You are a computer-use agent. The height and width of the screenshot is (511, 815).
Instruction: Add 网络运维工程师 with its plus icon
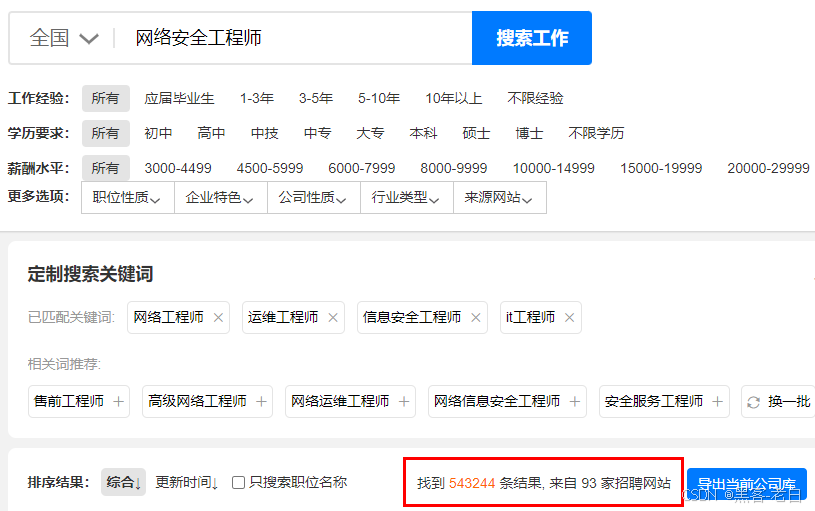[404, 401]
